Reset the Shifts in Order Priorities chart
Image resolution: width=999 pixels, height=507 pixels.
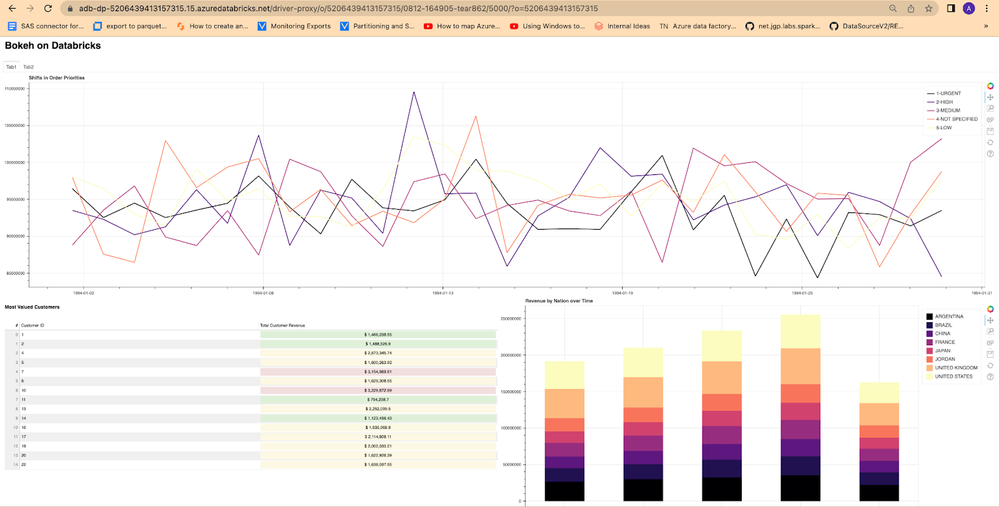[x=990, y=142]
